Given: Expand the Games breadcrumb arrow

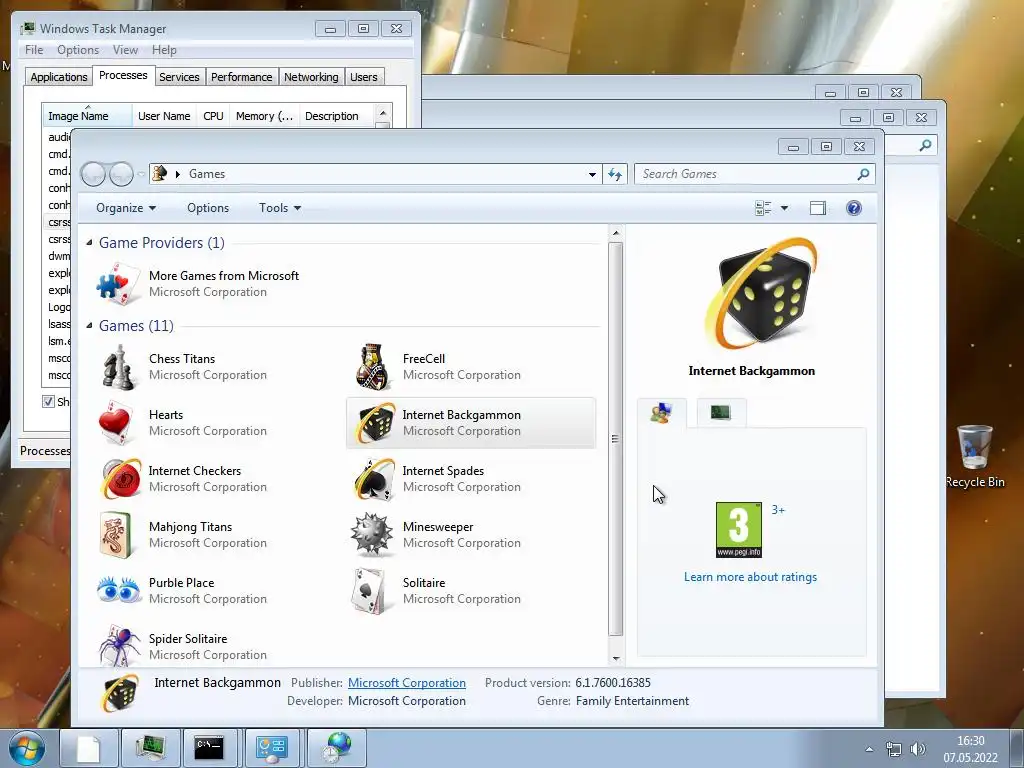Looking at the screenshot, I should coord(178,174).
